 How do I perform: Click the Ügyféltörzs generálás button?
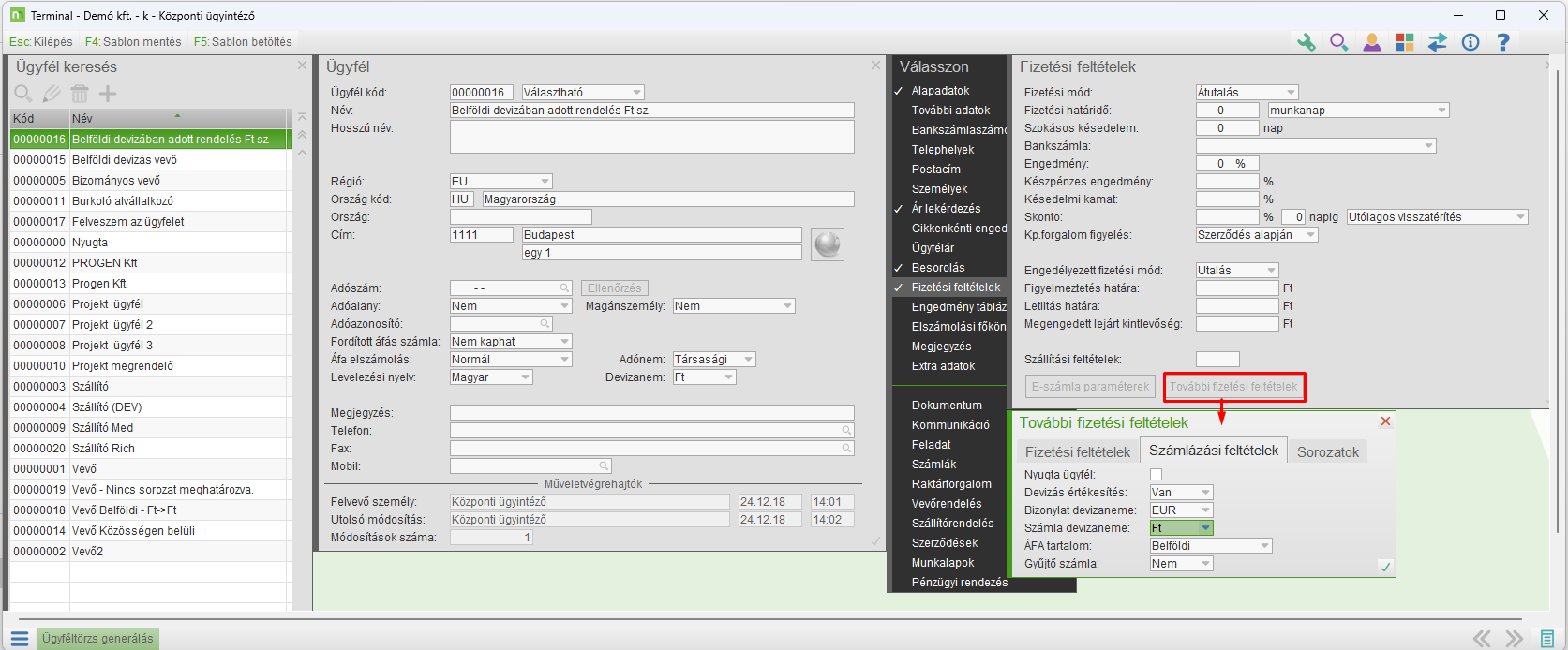(x=97, y=639)
